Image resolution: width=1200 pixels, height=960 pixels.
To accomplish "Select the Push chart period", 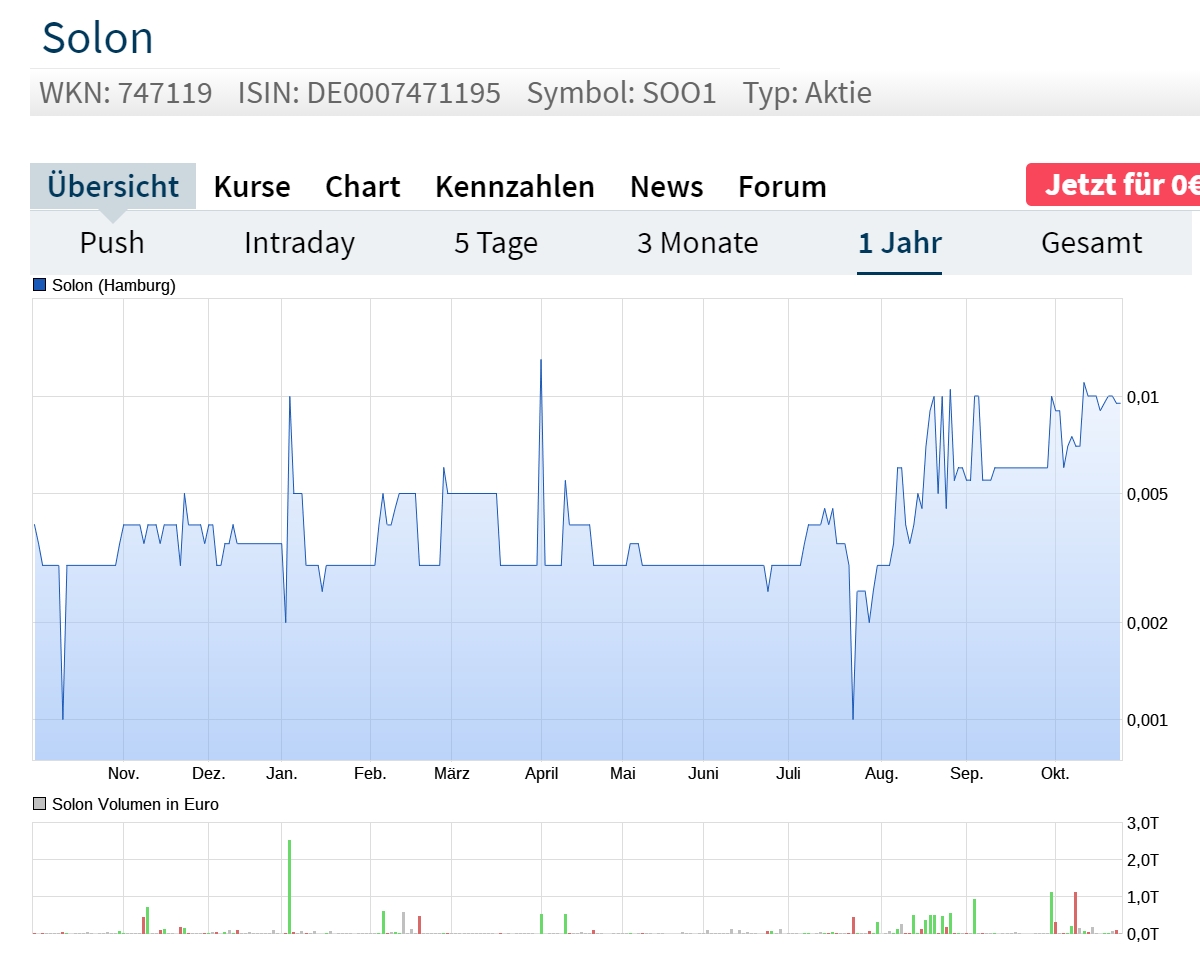I will coord(112,243).
